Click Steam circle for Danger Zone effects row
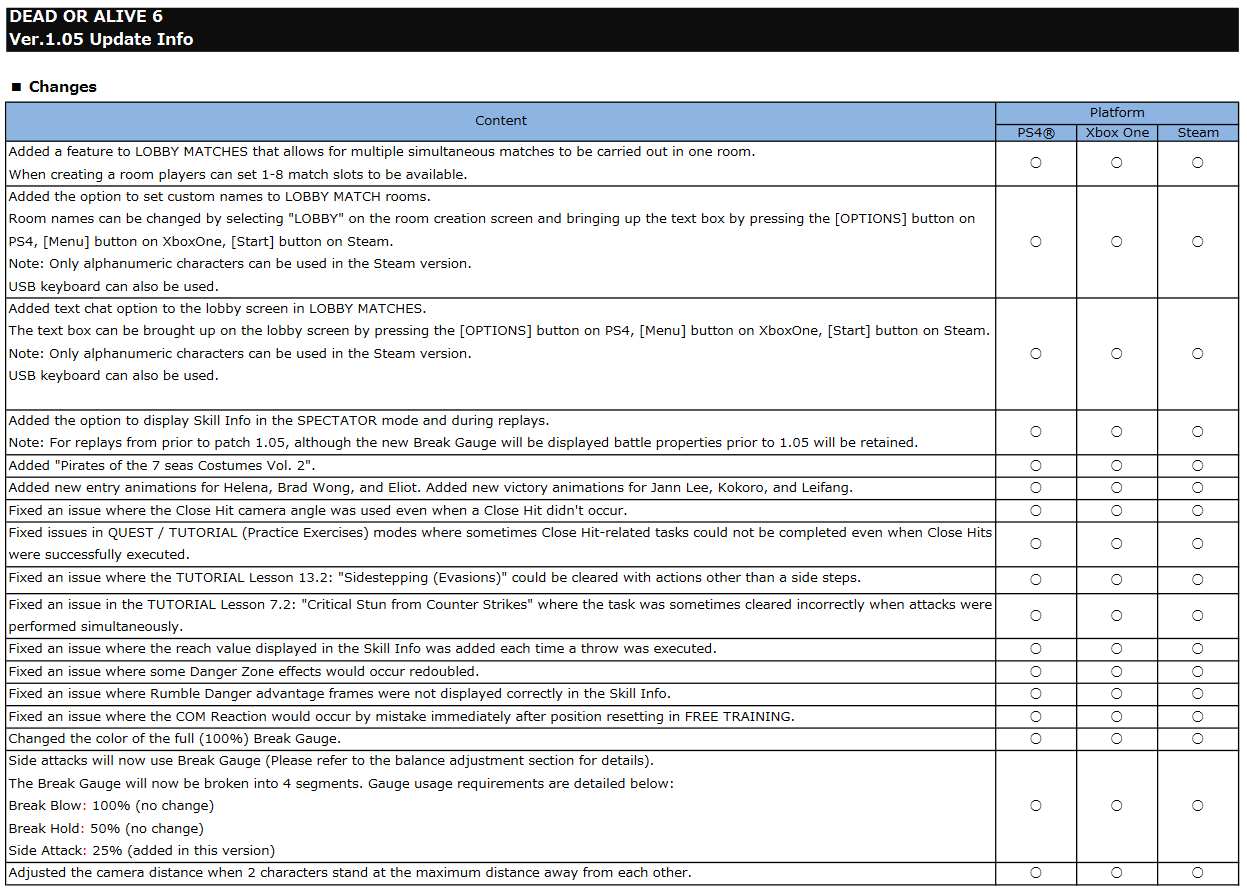The image size is (1247, 892). [1197, 672]
